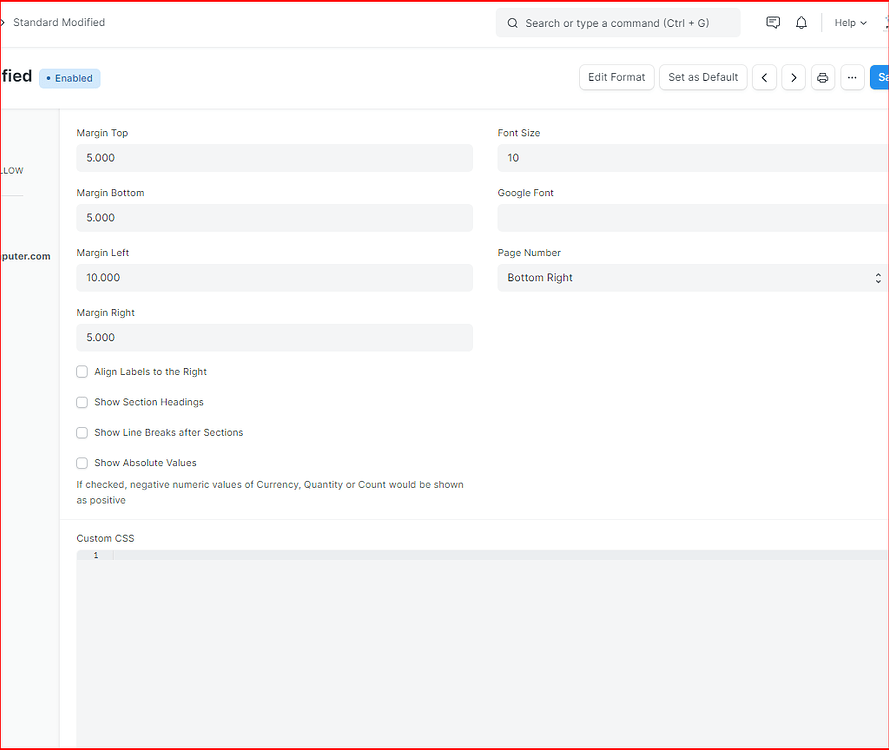Click the Margin Right field
The height and width of the screenshot is (750, 889).
pos(274,338)
